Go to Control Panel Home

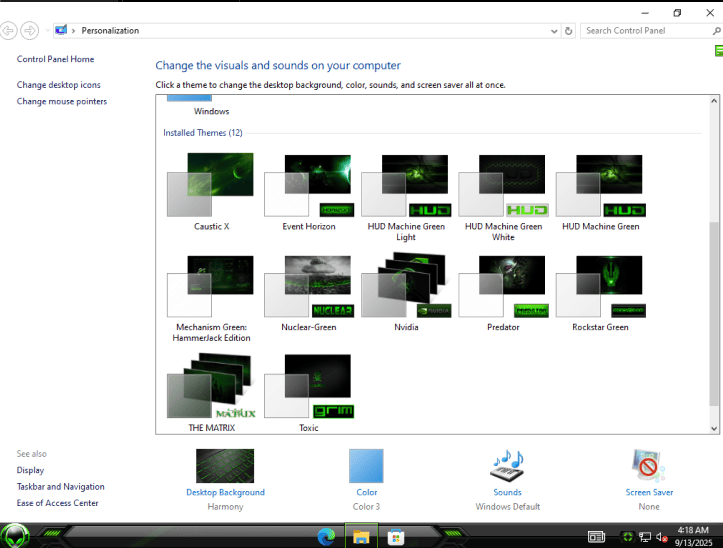pyautogui.click(x=55, y=59)
